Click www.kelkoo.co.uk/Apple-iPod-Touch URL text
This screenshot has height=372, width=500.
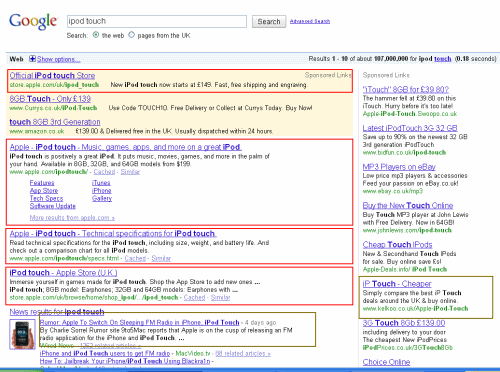[415, 309]
